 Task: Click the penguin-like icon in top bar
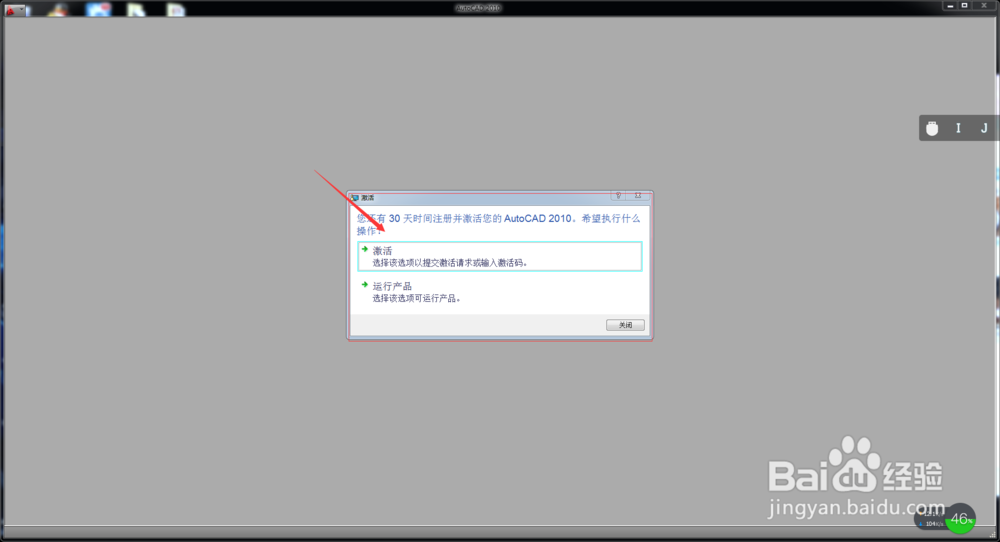(x=57, y=9)
